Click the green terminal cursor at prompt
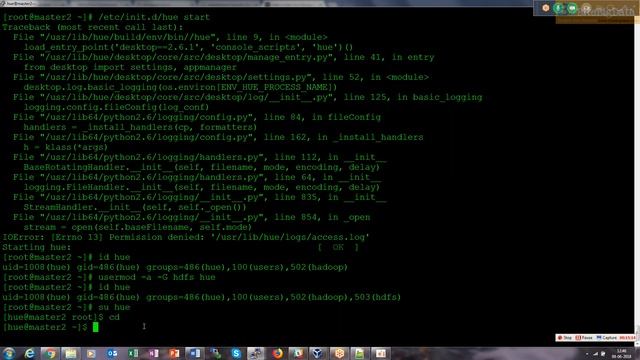The height and width of the screenshot is (360, 640). (96, 327)
